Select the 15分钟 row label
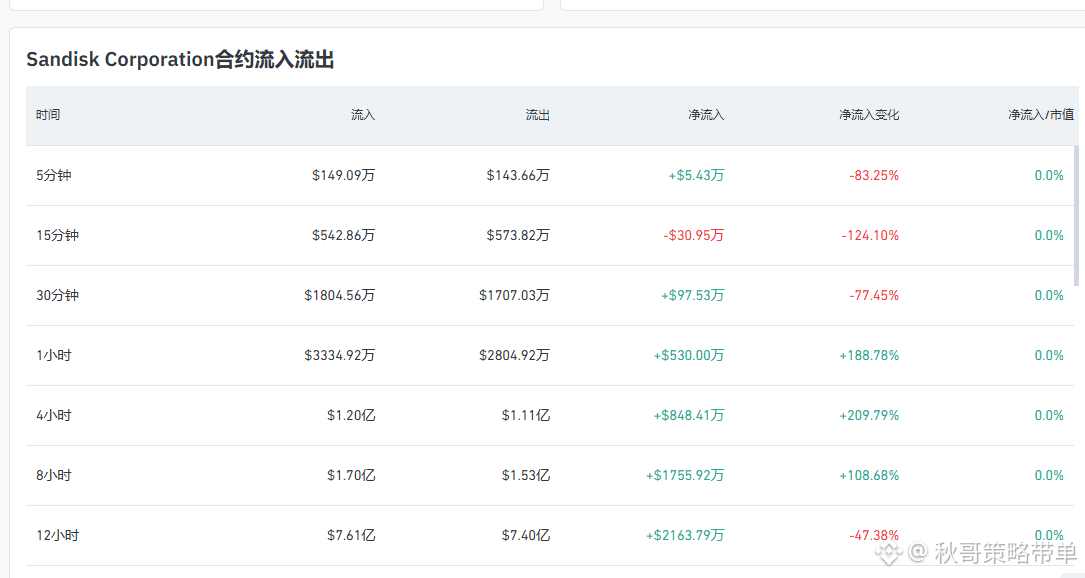 pyautogui.click(x=57, y=235)
